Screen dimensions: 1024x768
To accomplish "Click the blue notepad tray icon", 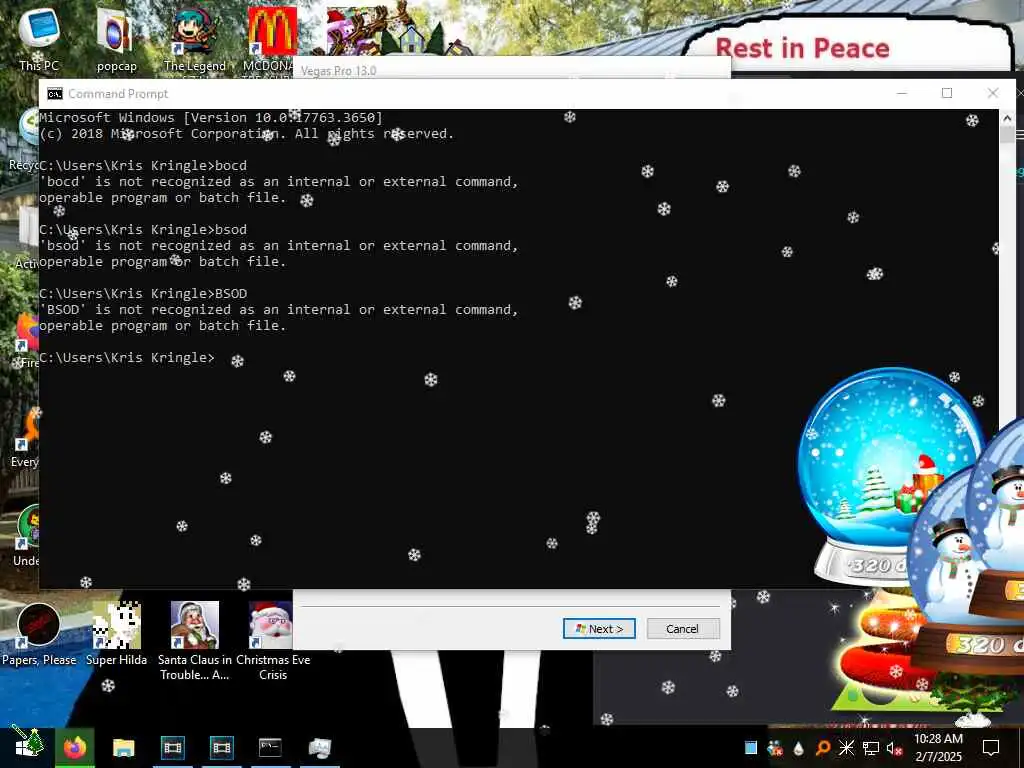I will (x=751, y=748).
